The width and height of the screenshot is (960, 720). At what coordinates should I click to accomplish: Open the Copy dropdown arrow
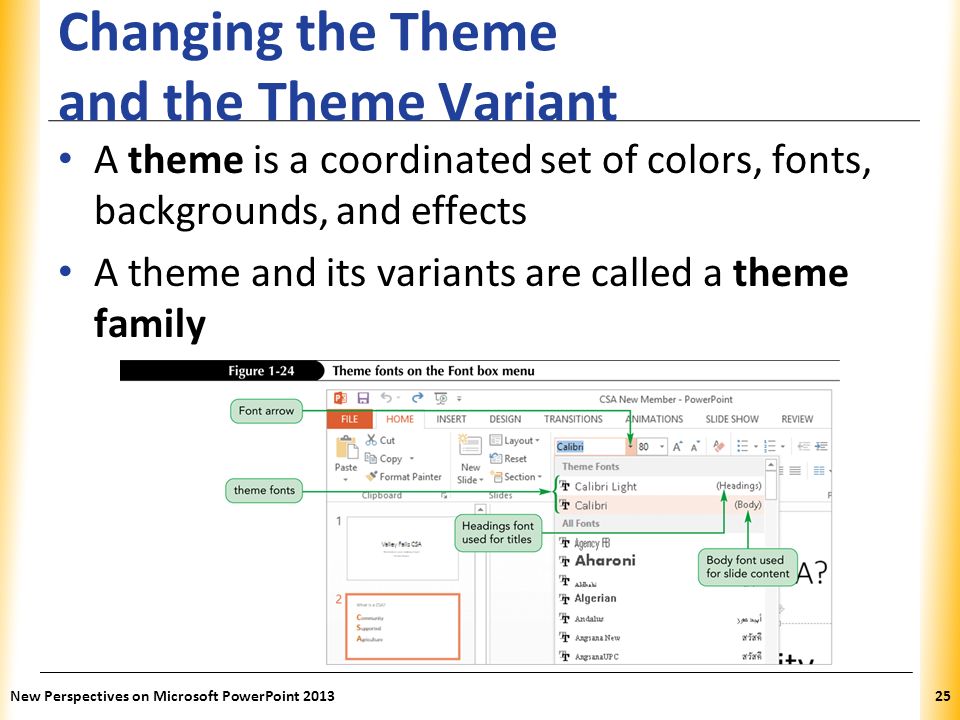tap(411, 459)
